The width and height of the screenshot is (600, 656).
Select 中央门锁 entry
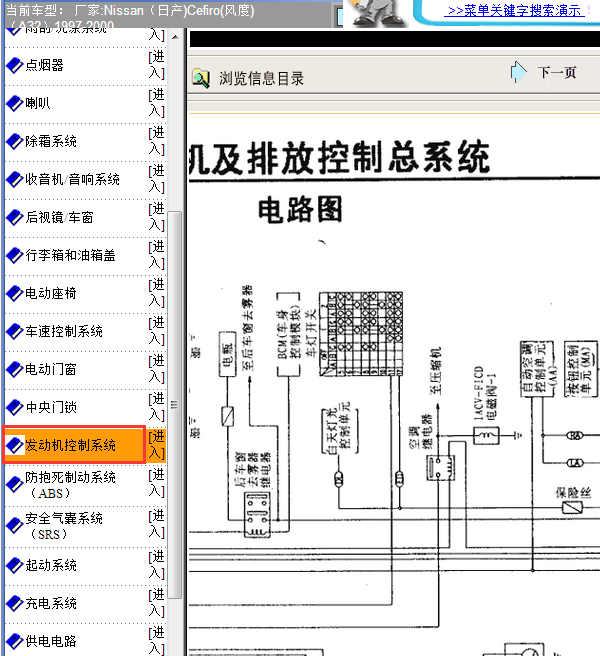coord(51,407)
